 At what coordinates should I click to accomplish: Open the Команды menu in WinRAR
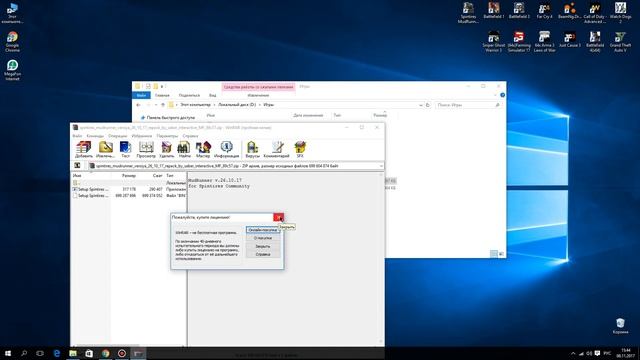95,136
